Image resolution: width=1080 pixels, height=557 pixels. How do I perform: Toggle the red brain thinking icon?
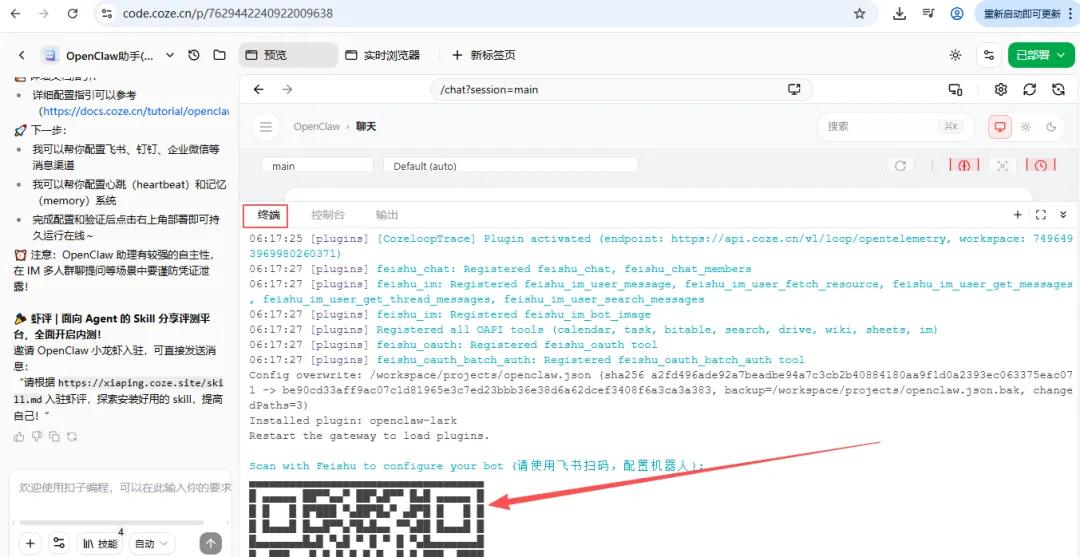(x=964, y=166)
